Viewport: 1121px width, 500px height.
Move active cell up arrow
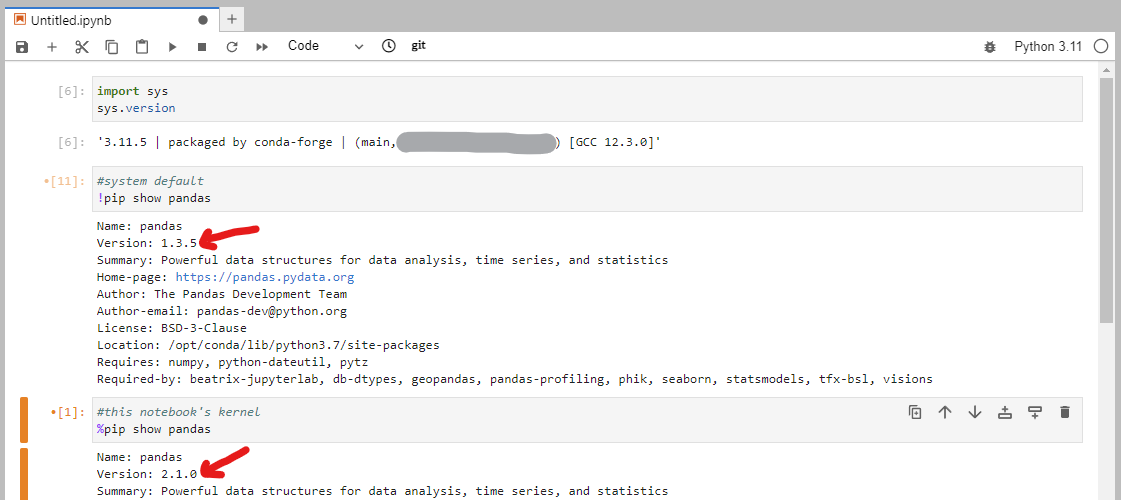click(944, 412)
